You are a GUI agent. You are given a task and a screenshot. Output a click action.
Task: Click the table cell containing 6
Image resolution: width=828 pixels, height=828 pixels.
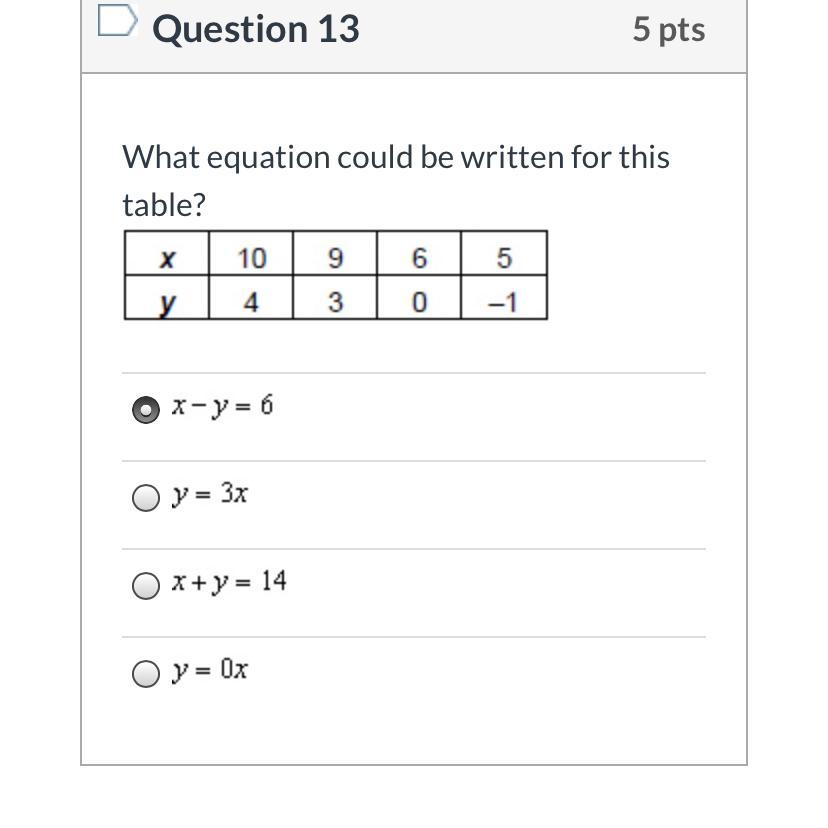click(419, 259)
